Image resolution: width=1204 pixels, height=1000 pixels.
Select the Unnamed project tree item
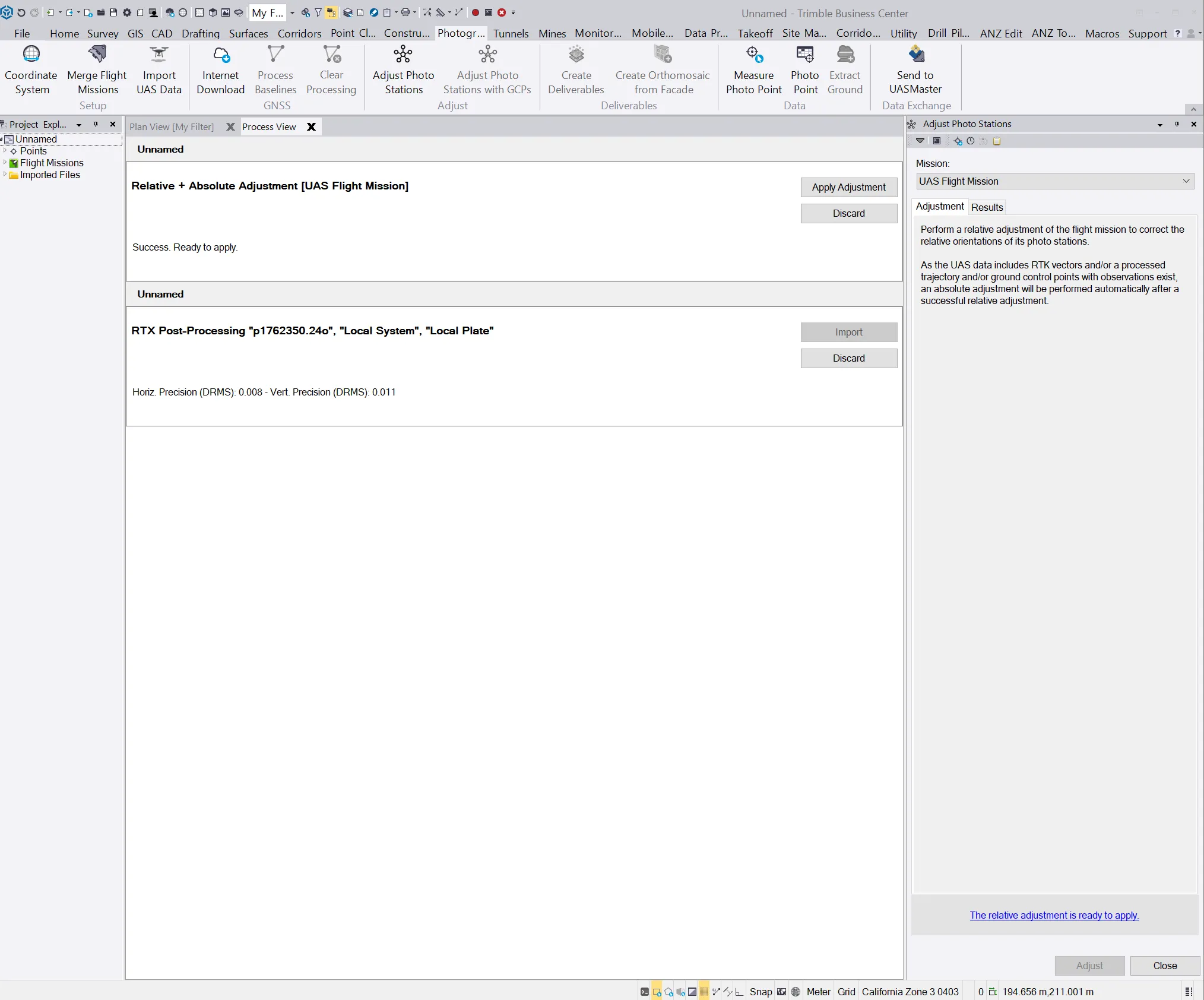pos(36,140)
